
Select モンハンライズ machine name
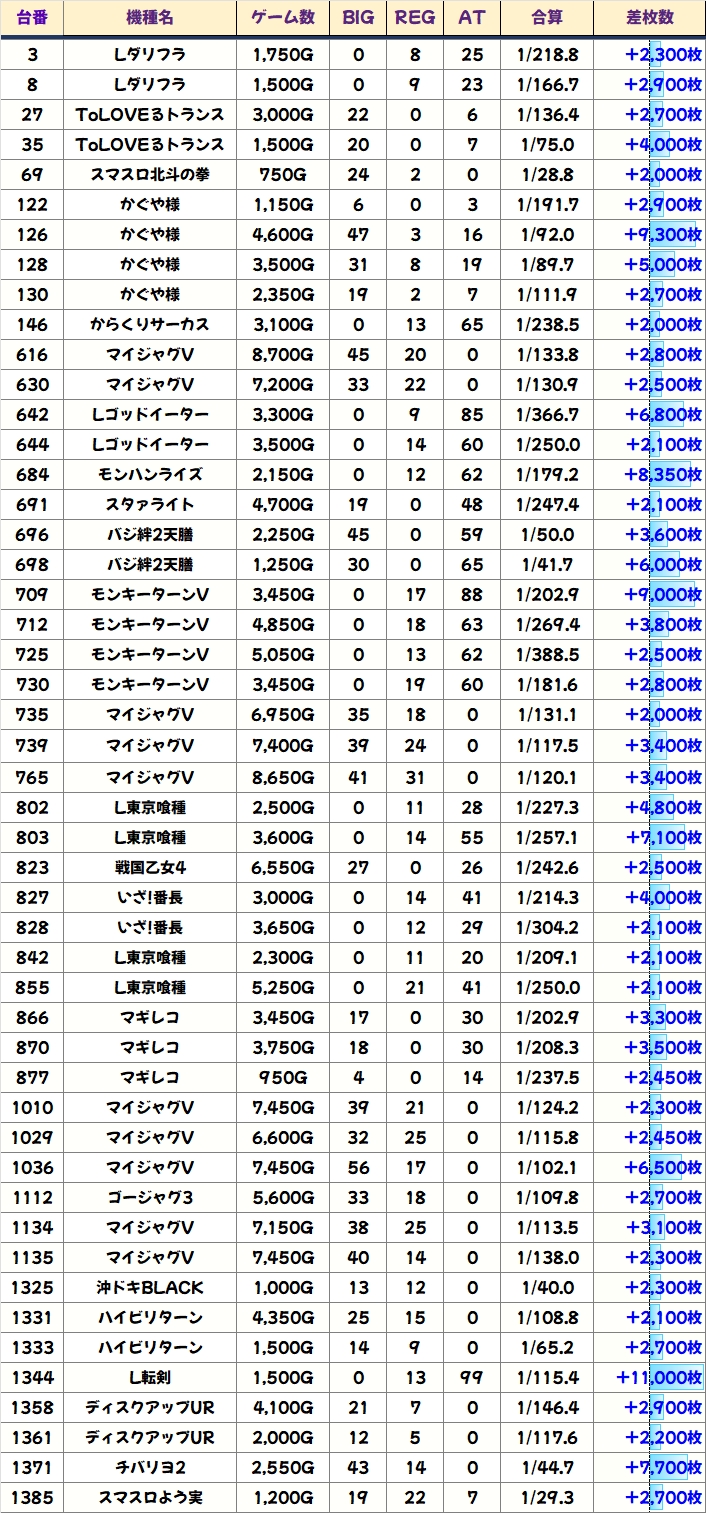(150, 475)
